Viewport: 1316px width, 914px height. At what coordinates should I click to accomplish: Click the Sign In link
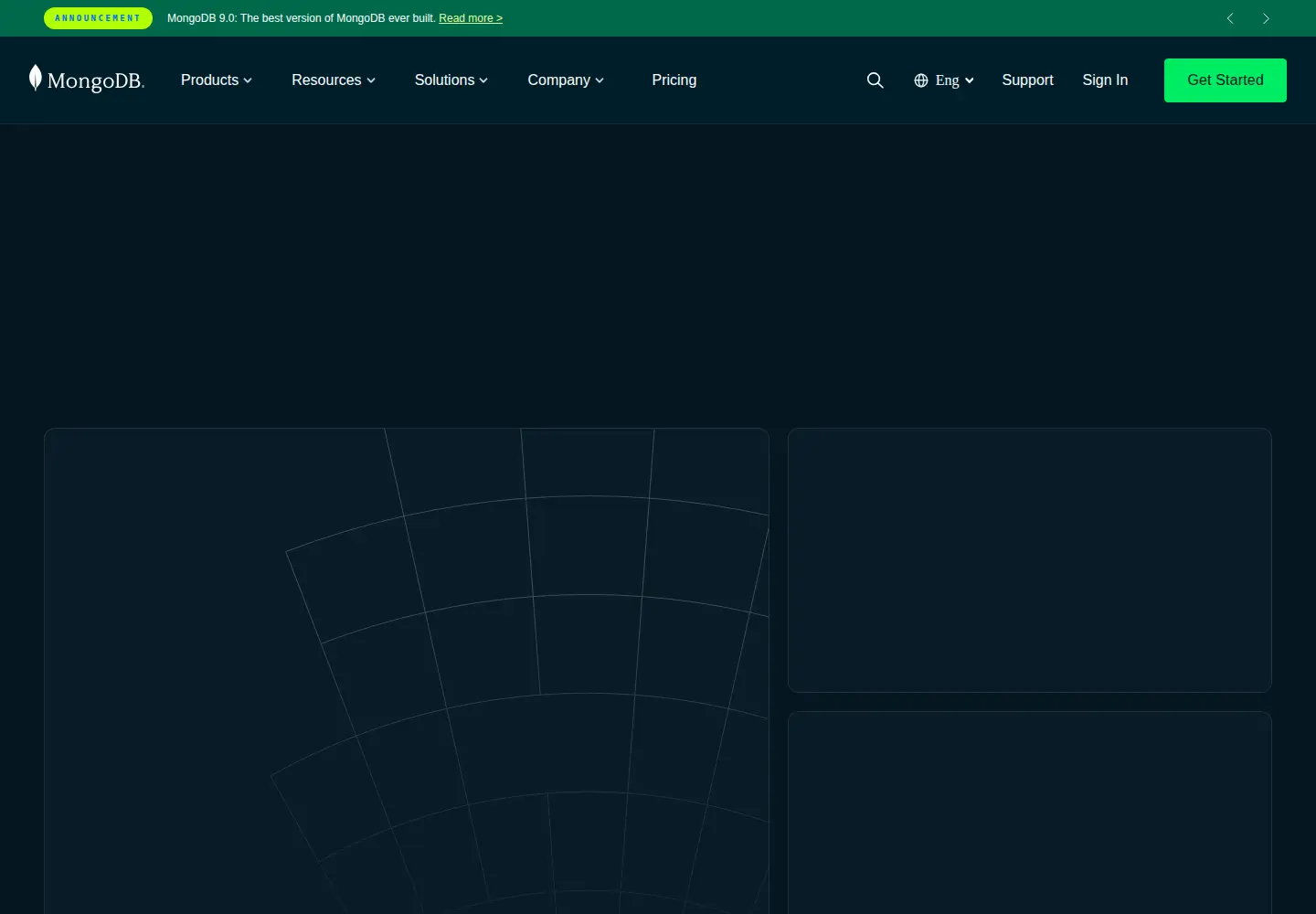[x=1105, y=80]
